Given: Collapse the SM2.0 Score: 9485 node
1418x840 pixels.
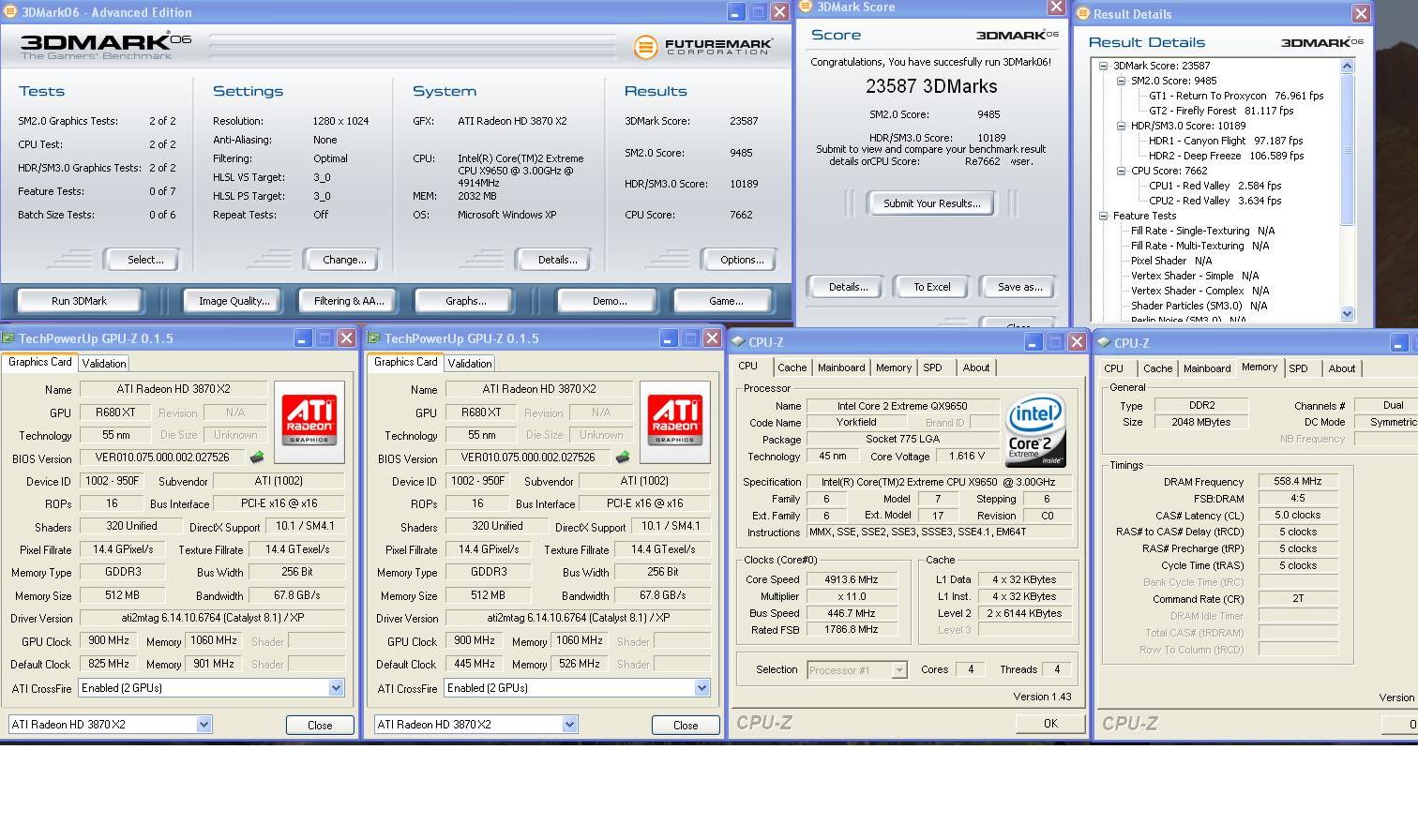Looking at the screenshot, I should click(x=1122, y=81).
